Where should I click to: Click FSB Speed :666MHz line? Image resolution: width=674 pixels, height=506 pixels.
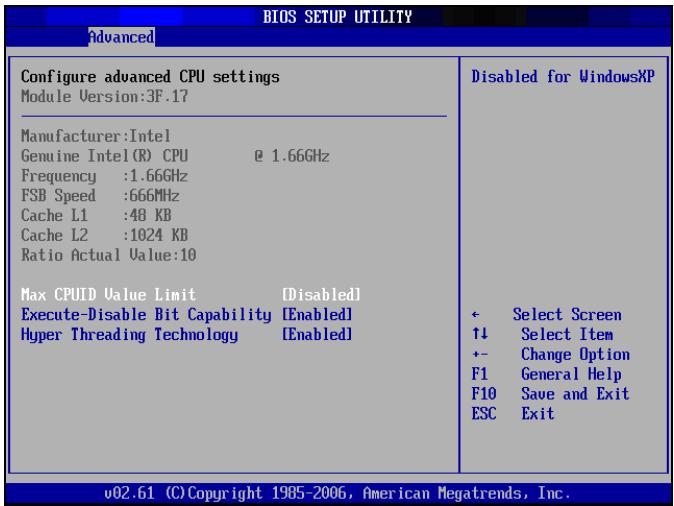100,196
